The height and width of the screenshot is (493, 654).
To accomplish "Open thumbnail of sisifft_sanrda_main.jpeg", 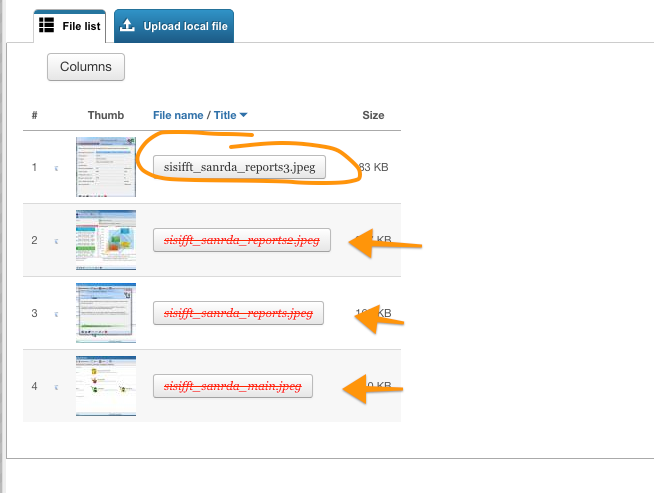I will click(106, 386).
